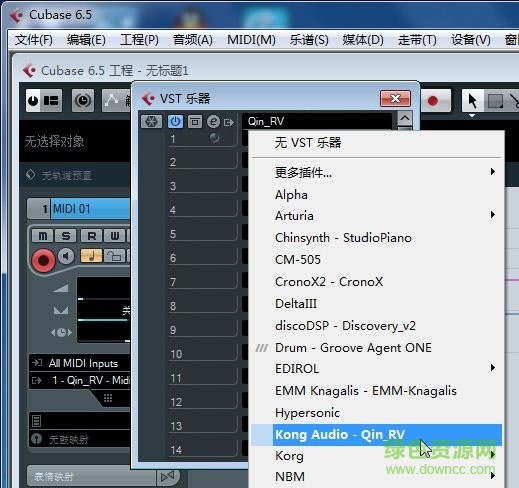Click the instrument output routing arrow icon
This screenshot has height=488, width=519.
point(229,123)
